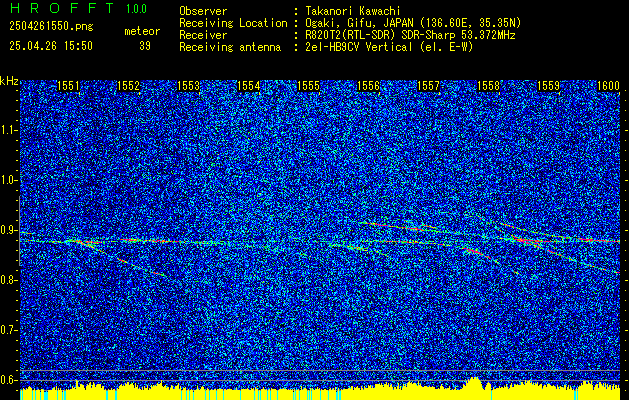
Task: Click the meteor count 39
Action: (x=145, y=46)
